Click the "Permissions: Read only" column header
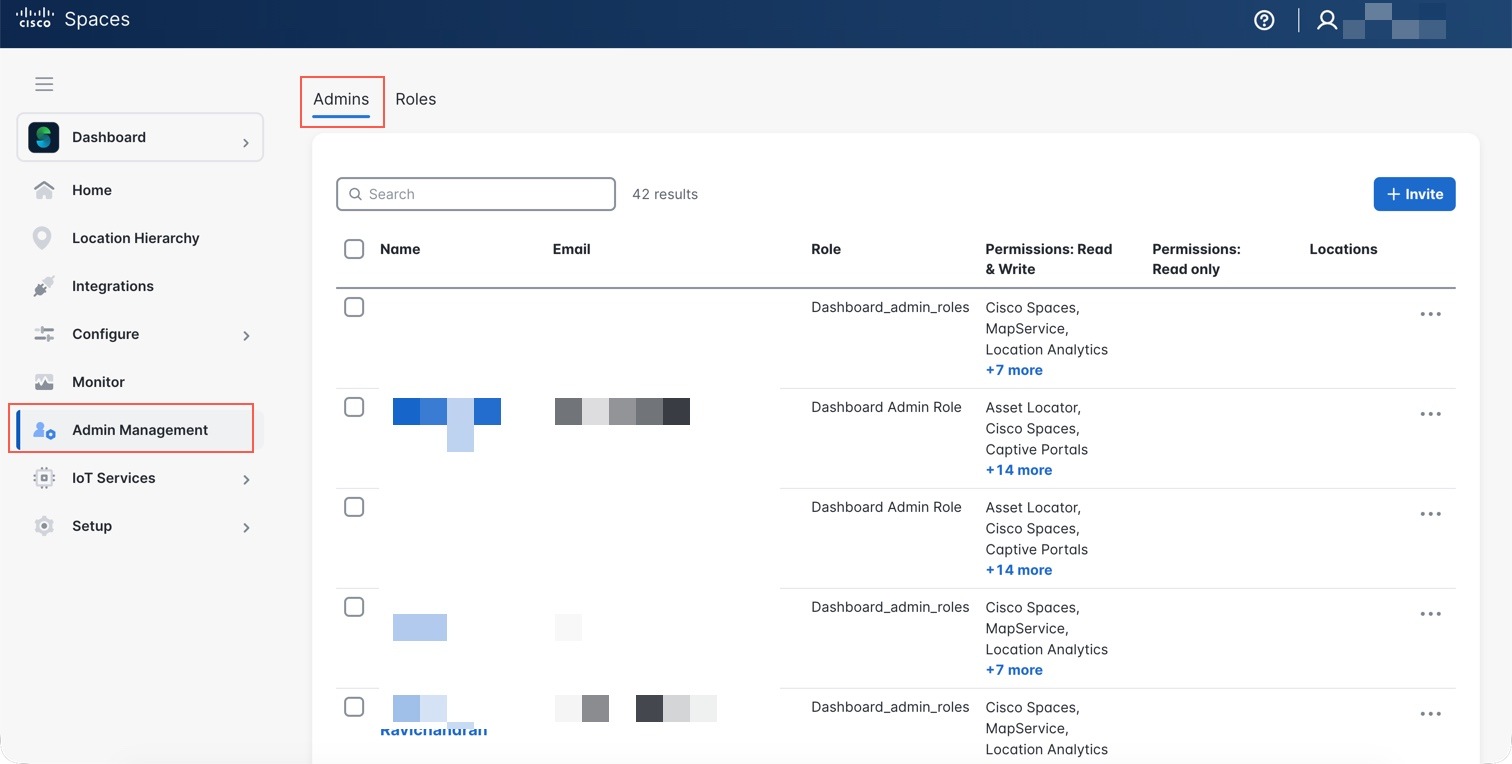 (1196, 259)
